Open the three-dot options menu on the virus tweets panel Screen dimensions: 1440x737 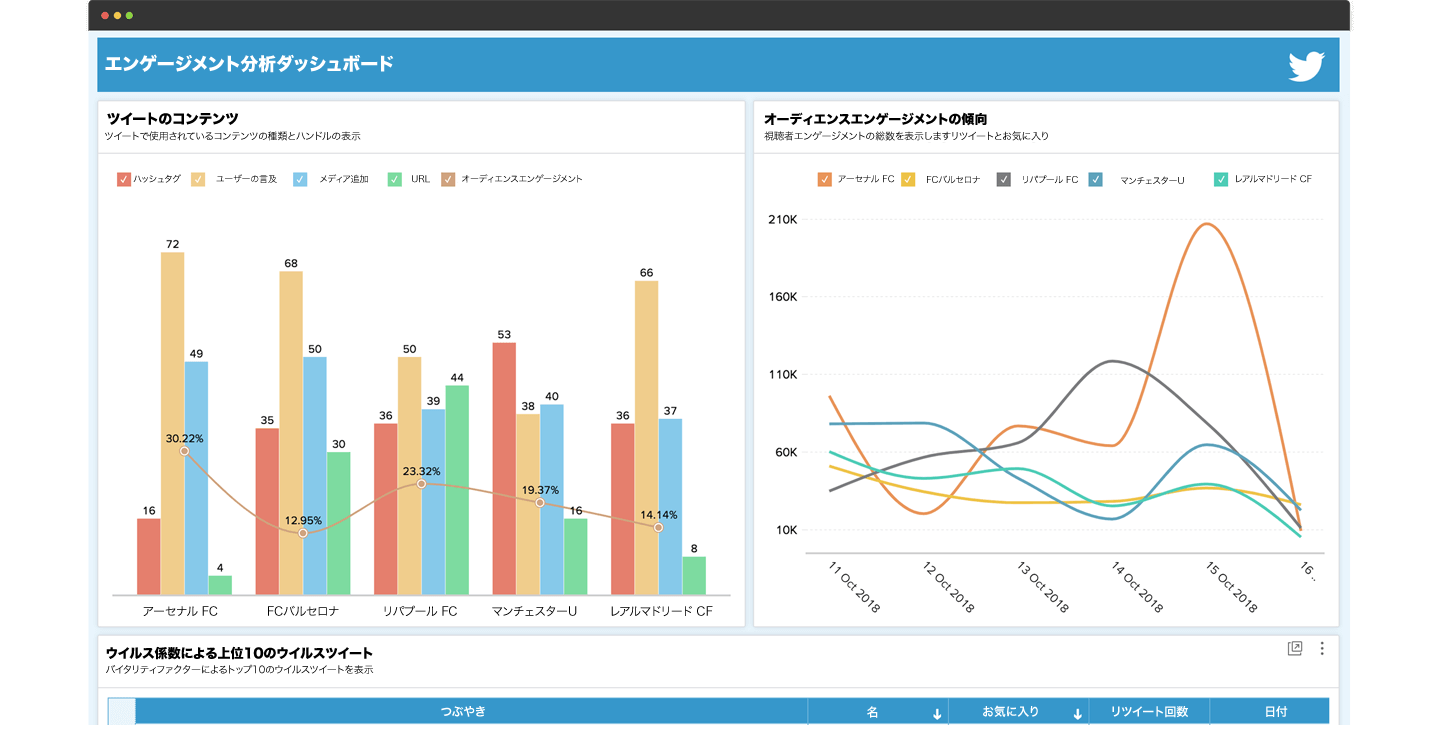[1321, 648]
